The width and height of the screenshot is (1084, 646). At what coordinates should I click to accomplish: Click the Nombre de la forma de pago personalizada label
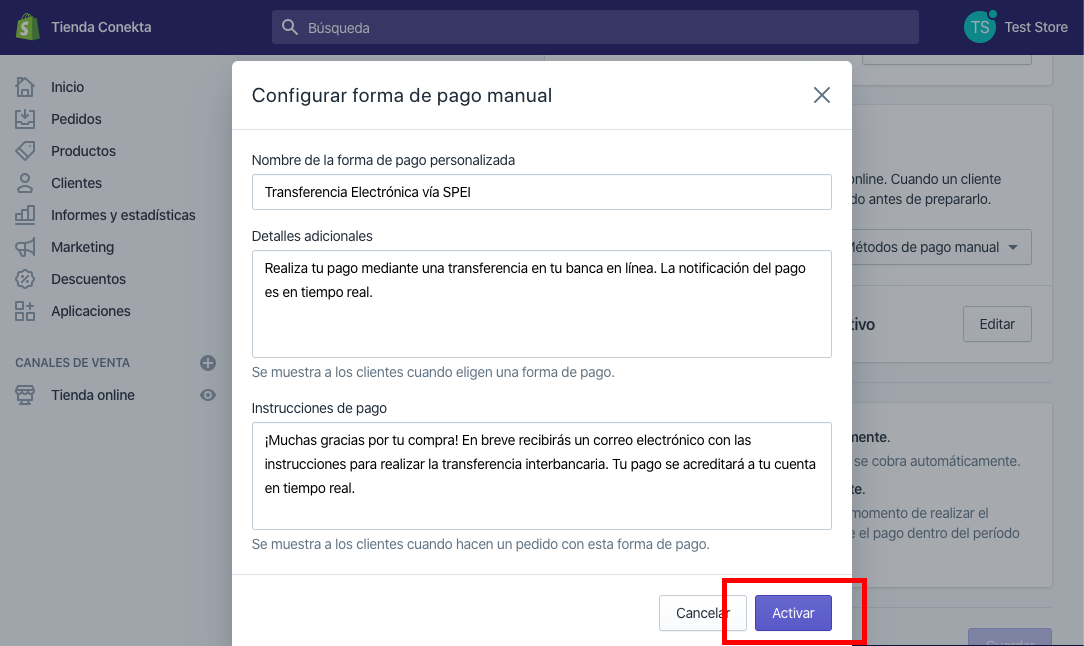pos(383,160)
